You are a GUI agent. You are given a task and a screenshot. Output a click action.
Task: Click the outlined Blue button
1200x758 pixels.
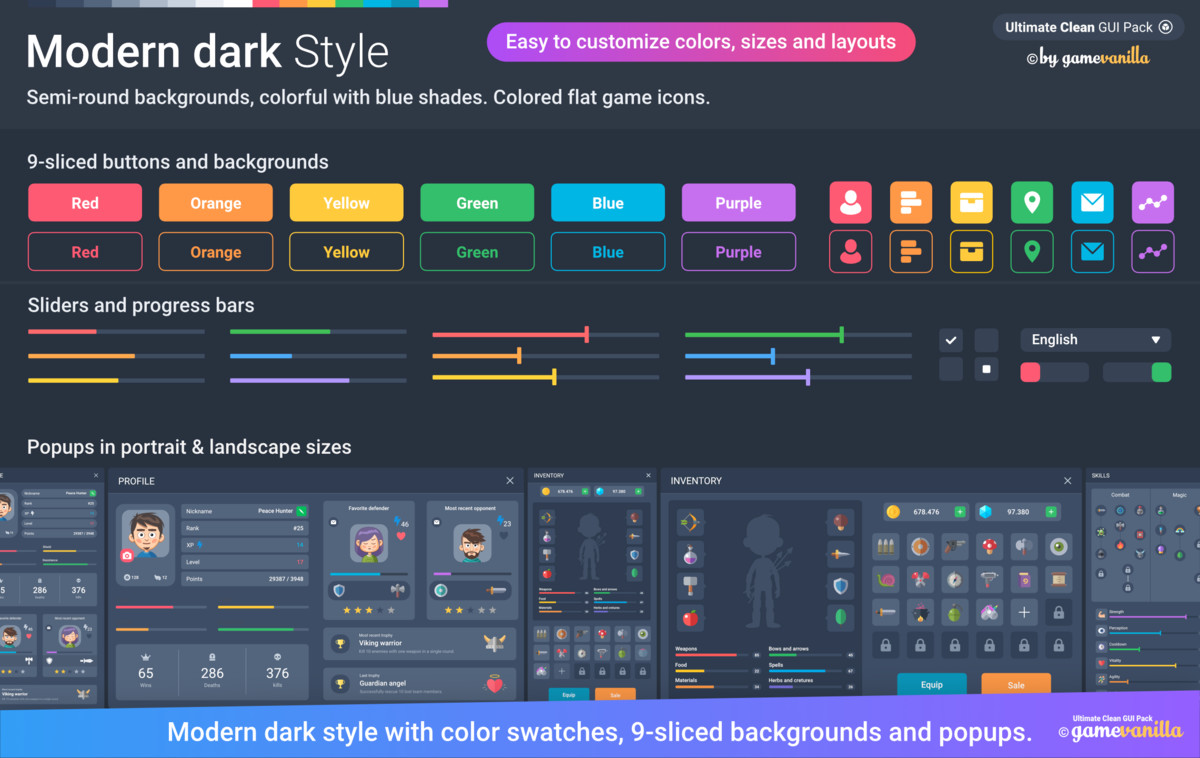608,252
